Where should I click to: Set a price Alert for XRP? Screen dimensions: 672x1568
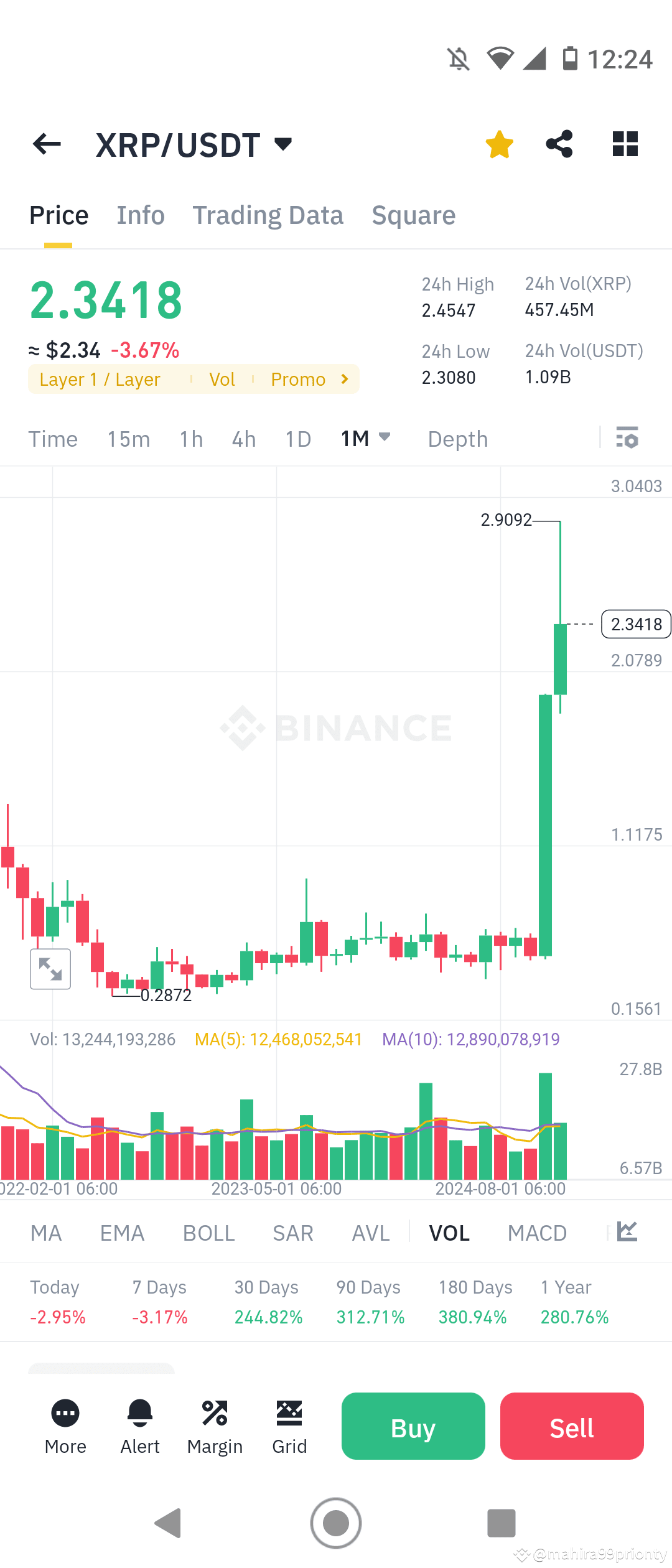pyautogui.click(x=139, y=1425)
